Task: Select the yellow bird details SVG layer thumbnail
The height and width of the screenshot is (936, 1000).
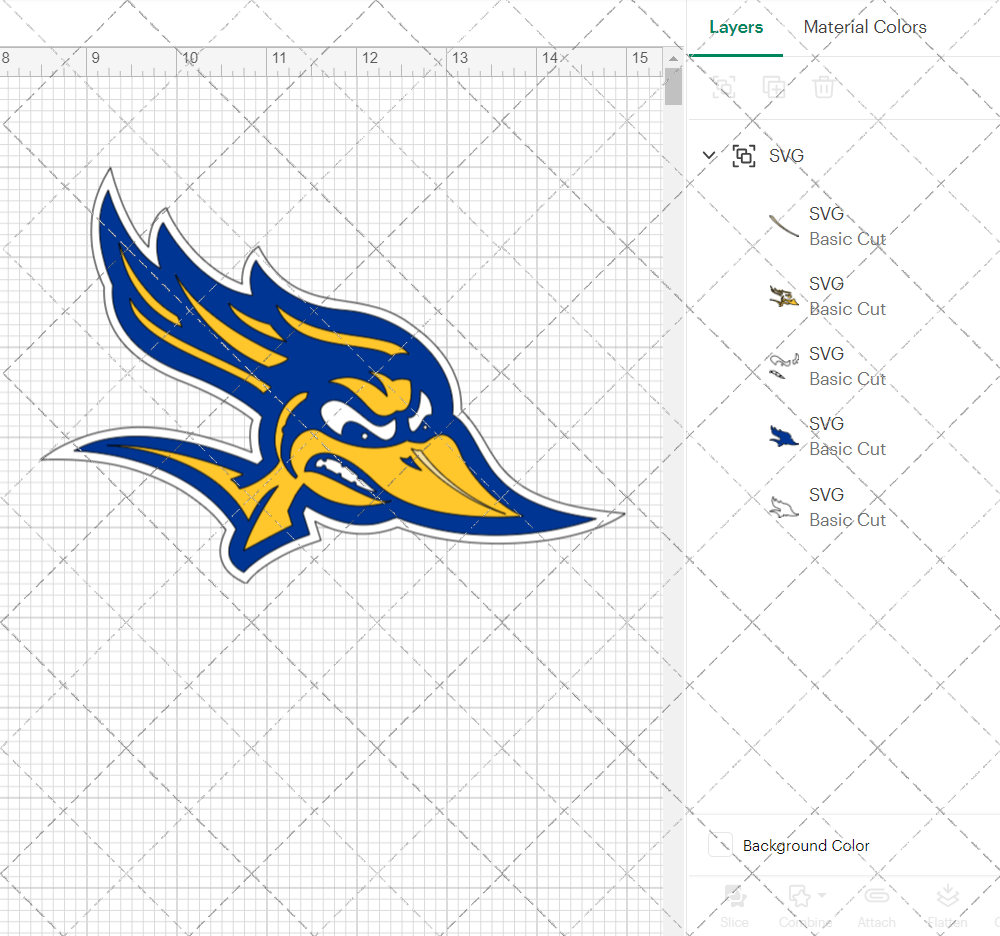Action: pos(784,296)
